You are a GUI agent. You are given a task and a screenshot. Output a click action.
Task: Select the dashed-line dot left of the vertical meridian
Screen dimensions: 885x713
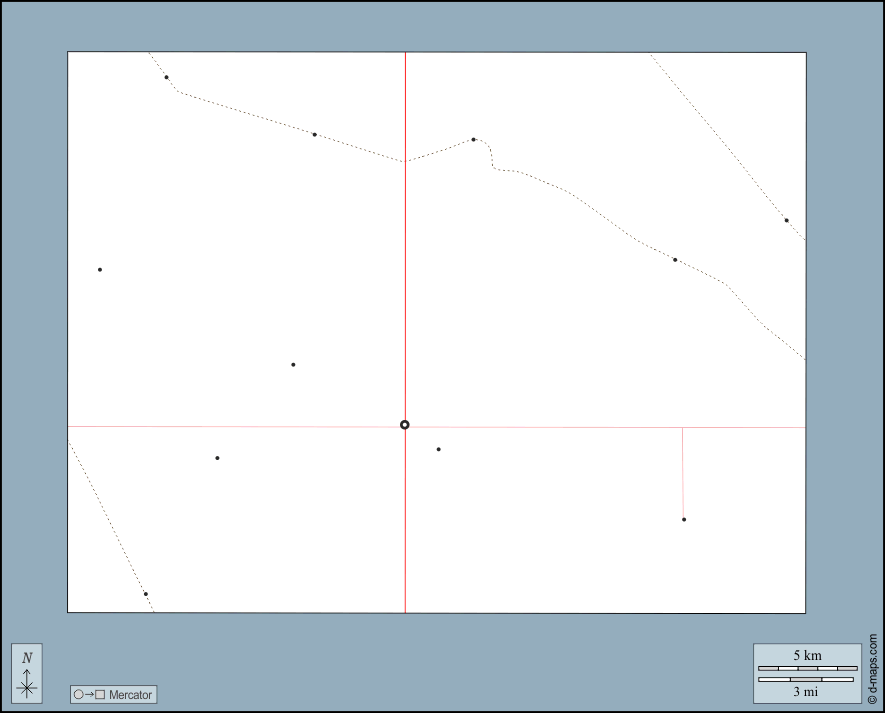[314, 134]
